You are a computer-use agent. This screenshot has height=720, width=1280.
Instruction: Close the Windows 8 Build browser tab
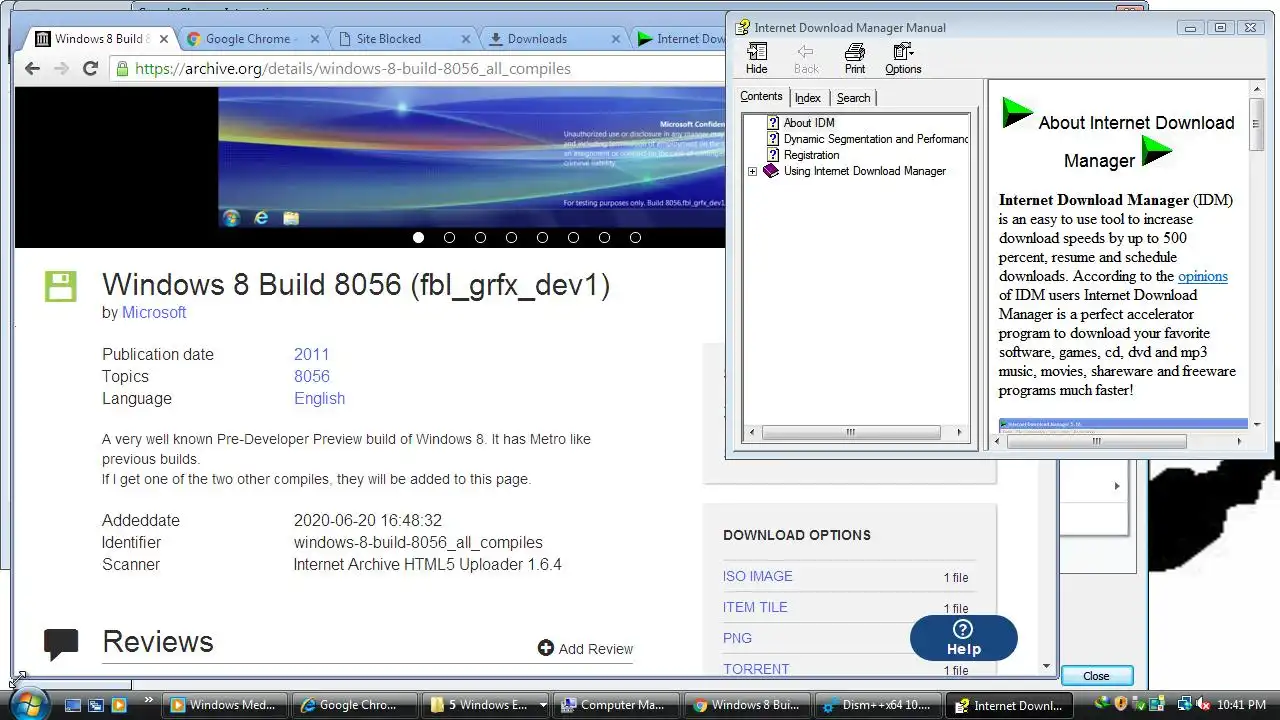pyautogui.click(x=163, y=39)
